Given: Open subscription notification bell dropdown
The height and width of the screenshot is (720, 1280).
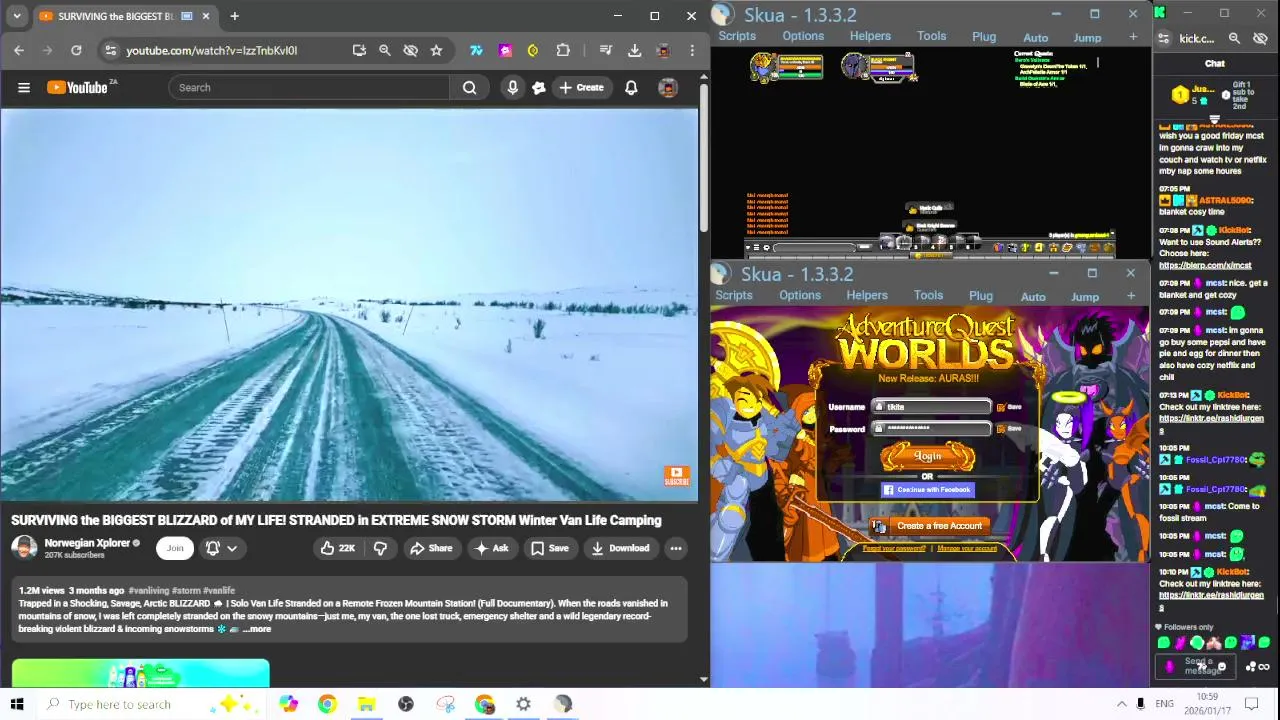Looking at the screenshot, I should (221, 548).
